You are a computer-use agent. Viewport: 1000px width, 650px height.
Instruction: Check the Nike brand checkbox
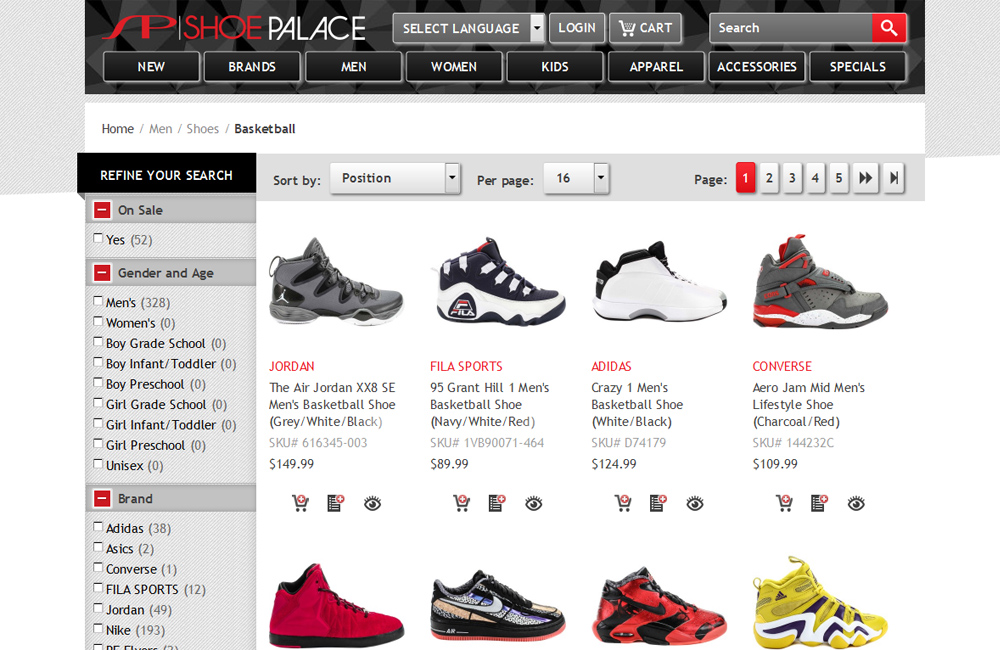coord(98,628)
